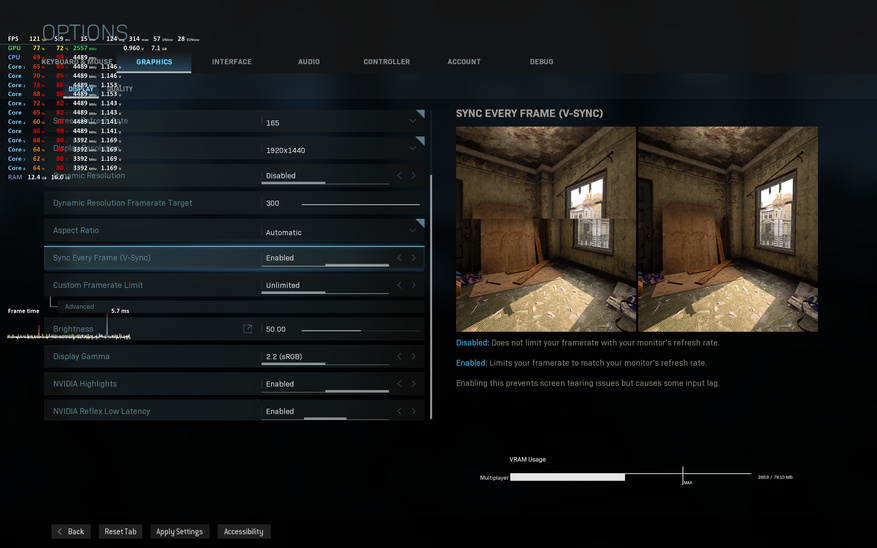Screen dimensions: 877x548
Task: Click left arrow for Dynamic Resolution
Action: [x=399, y=176]
